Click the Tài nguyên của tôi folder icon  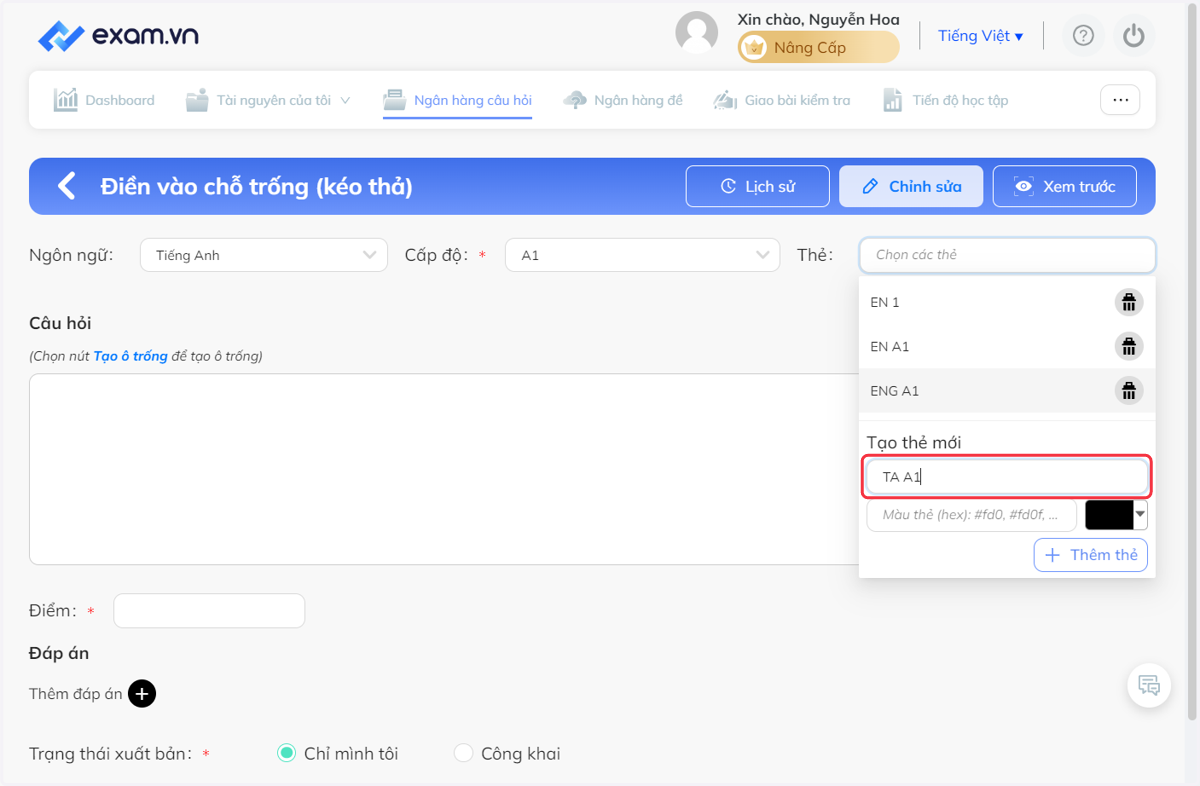[x=197, y=100]
